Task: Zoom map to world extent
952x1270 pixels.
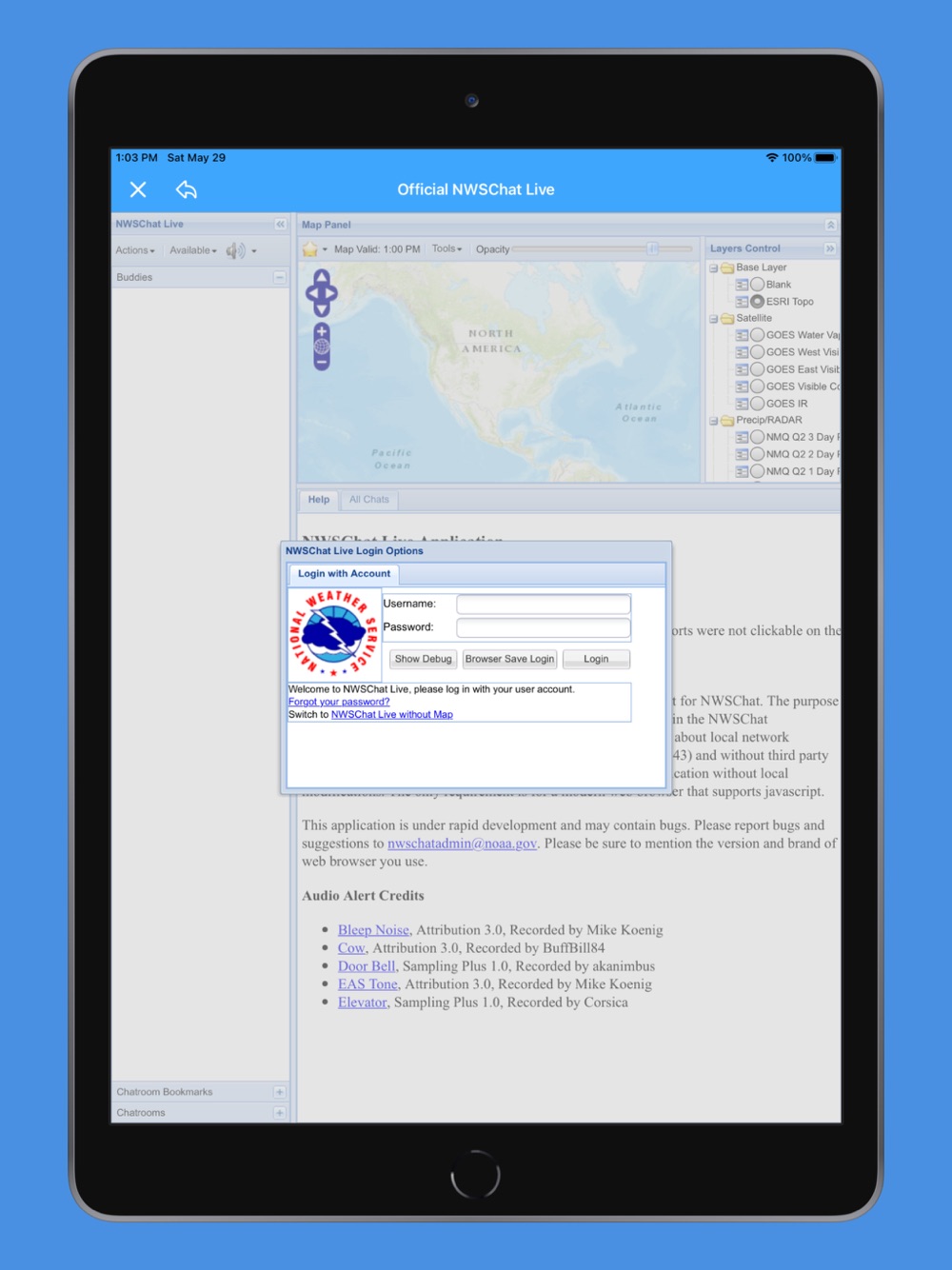Action: coord(322,347)
